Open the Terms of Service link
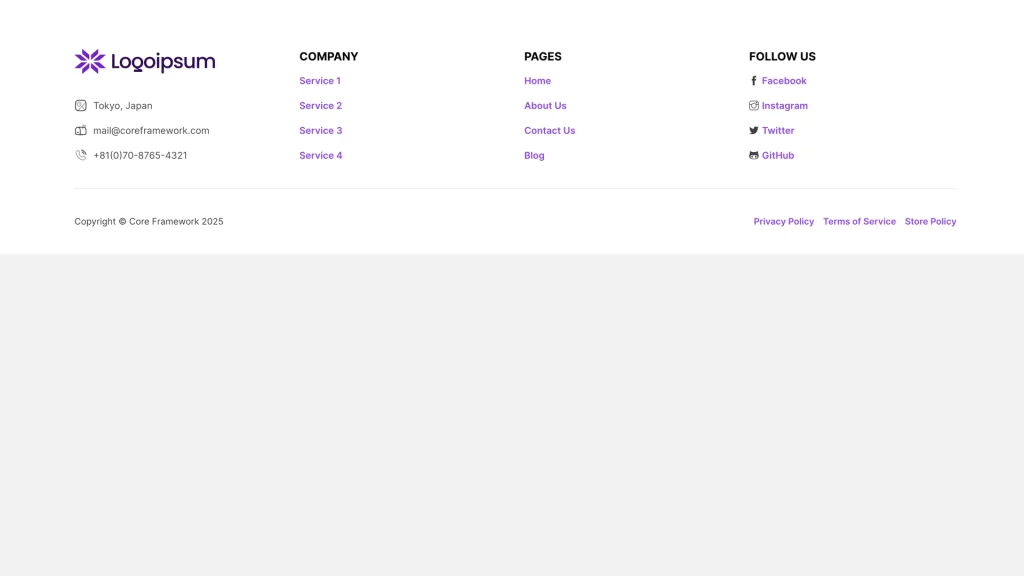The image size is (1024, 576). coord(859,222)
